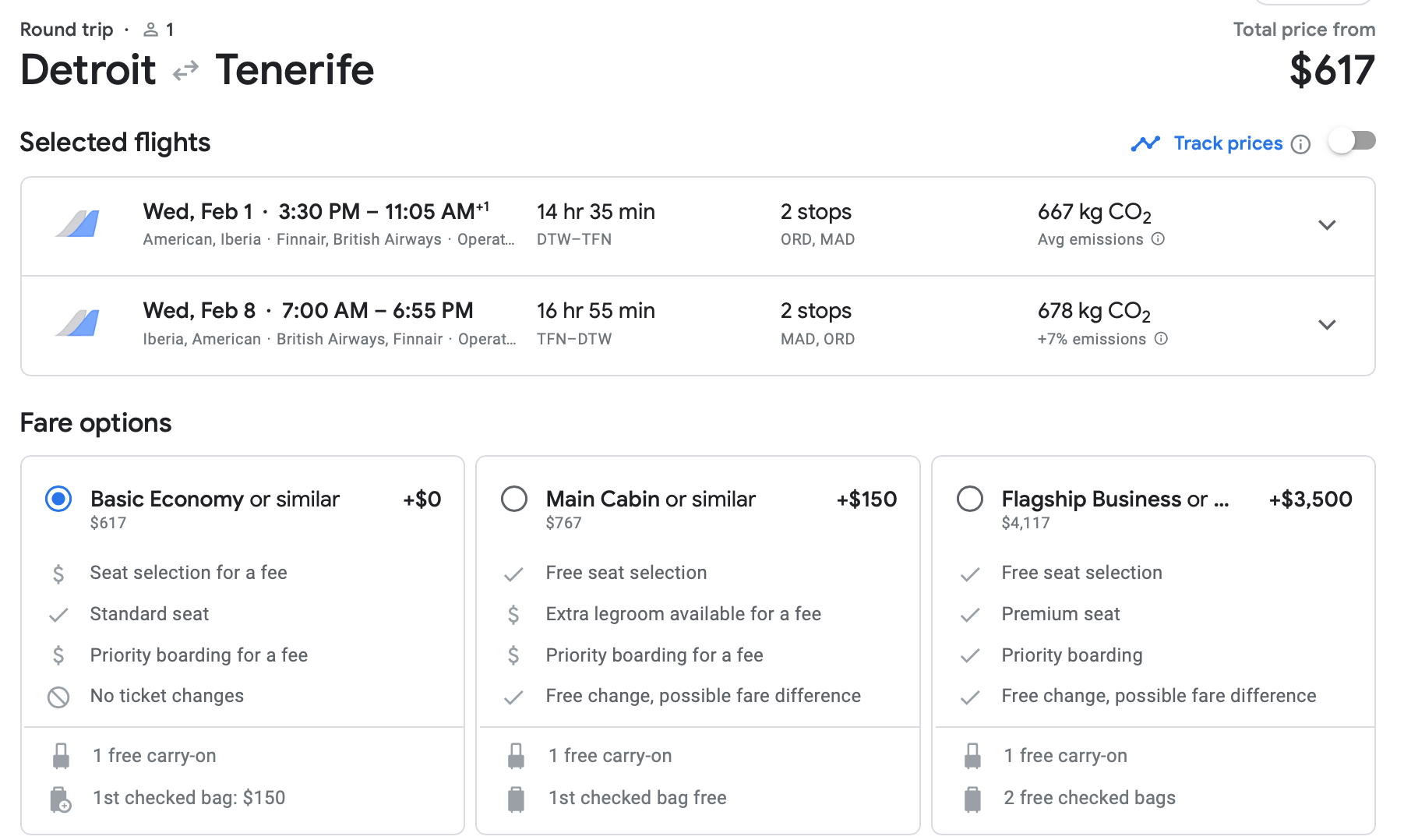This screenshot has width=1404, height=840.
Task: Click airline logo of Feb 1 flight
Action: pos(78,225)
